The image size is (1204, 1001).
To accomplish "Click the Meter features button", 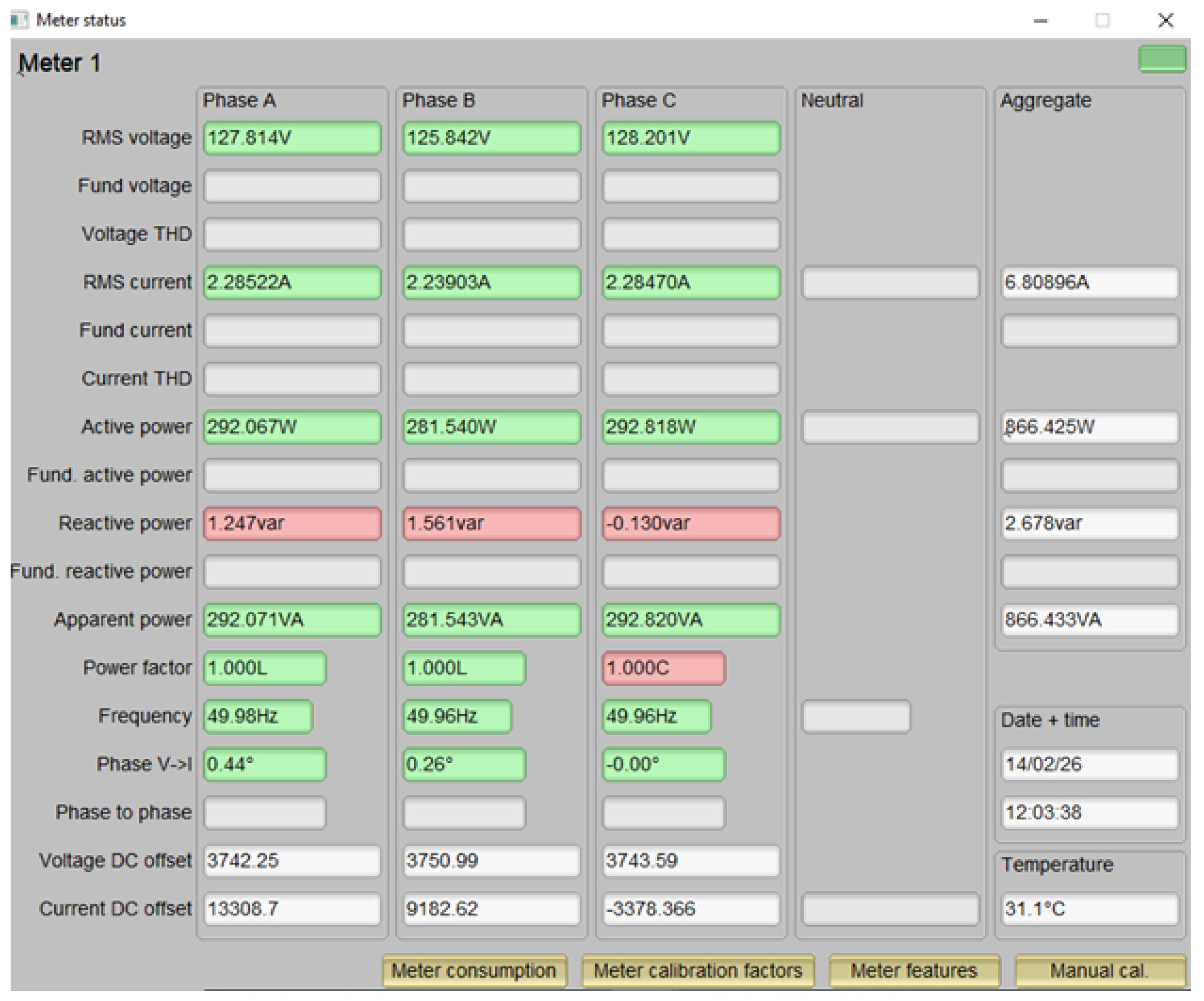I will coord(914,971).
